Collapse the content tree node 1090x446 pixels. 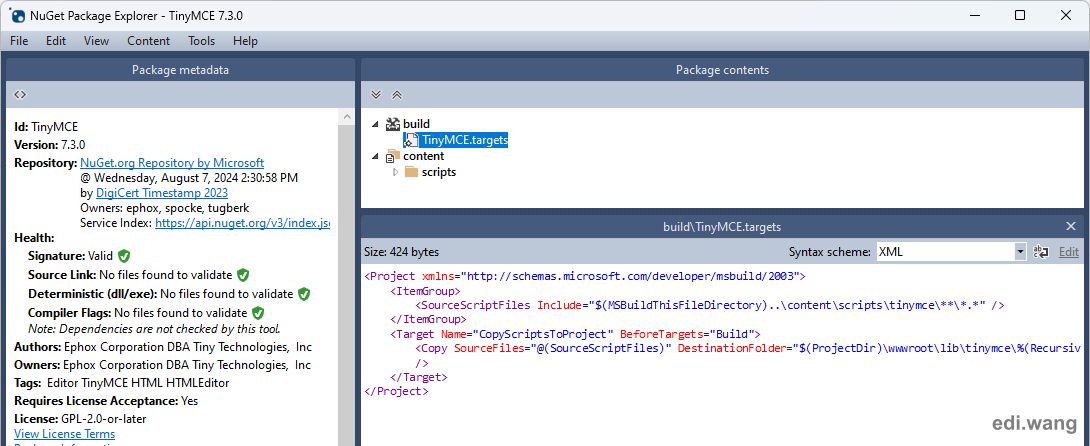tap(376, 156)
